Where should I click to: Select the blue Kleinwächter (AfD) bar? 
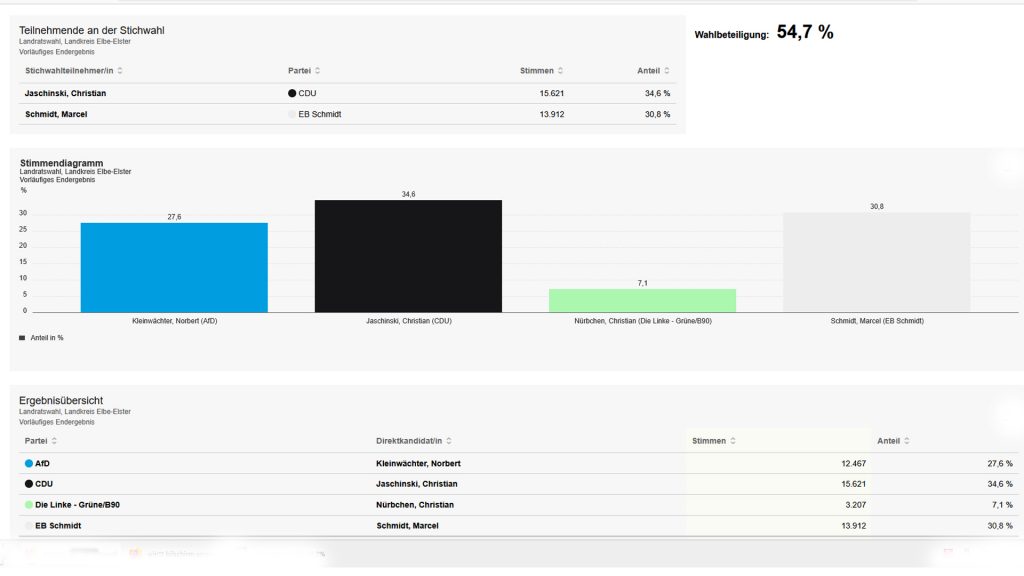click(174, 267)
